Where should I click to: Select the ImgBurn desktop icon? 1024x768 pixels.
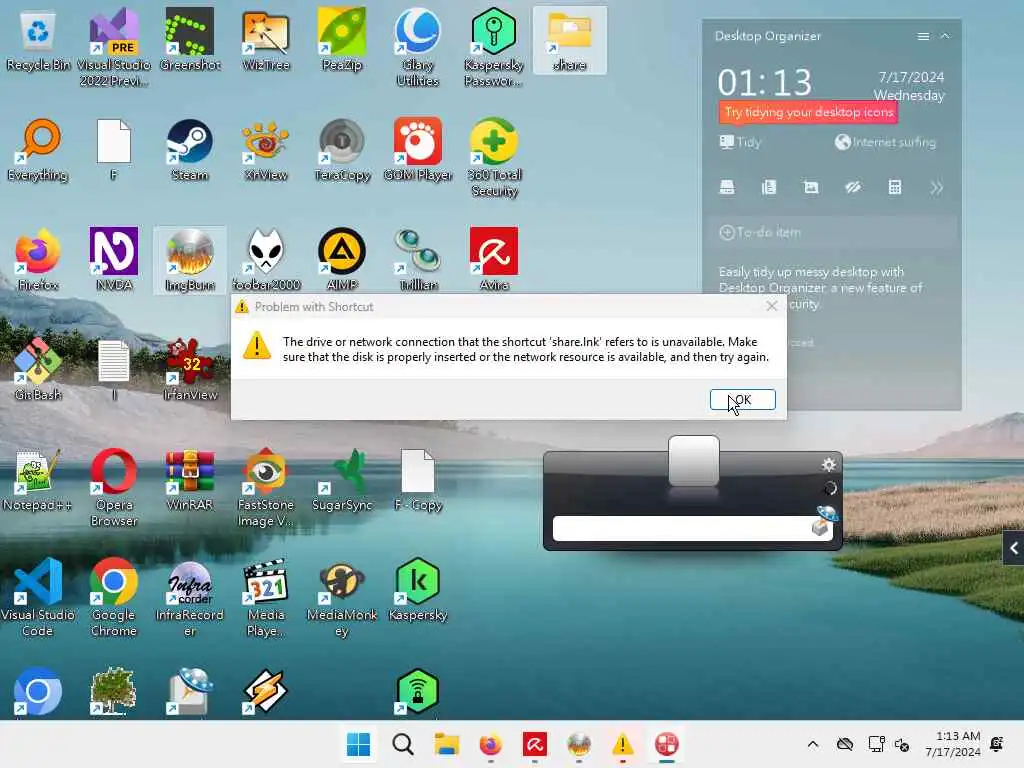click(x=190, y=259)
